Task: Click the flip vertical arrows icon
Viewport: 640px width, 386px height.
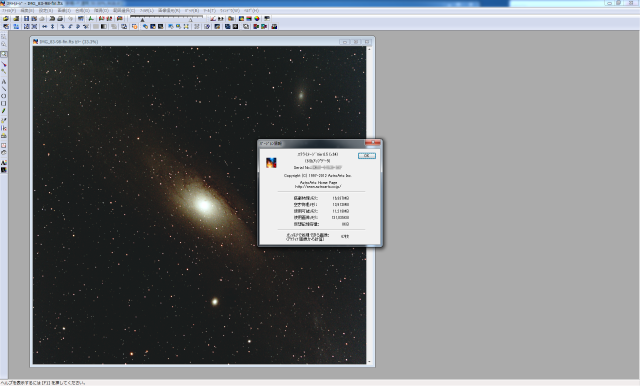Action: [52, 27]
